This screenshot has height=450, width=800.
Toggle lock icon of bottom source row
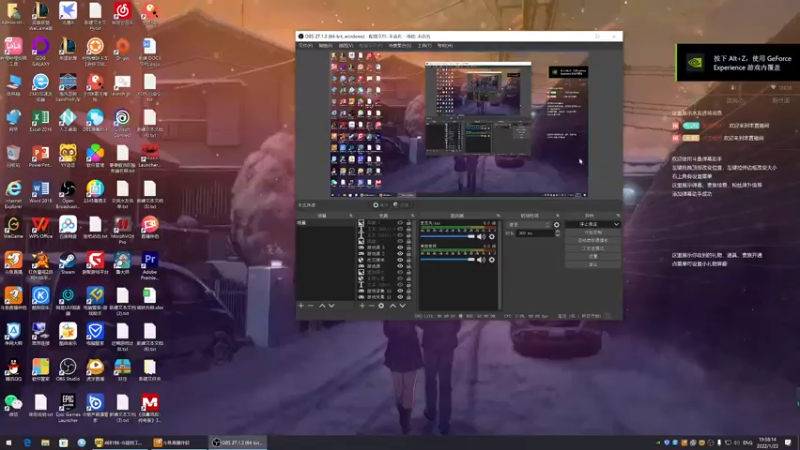point(408,297)
